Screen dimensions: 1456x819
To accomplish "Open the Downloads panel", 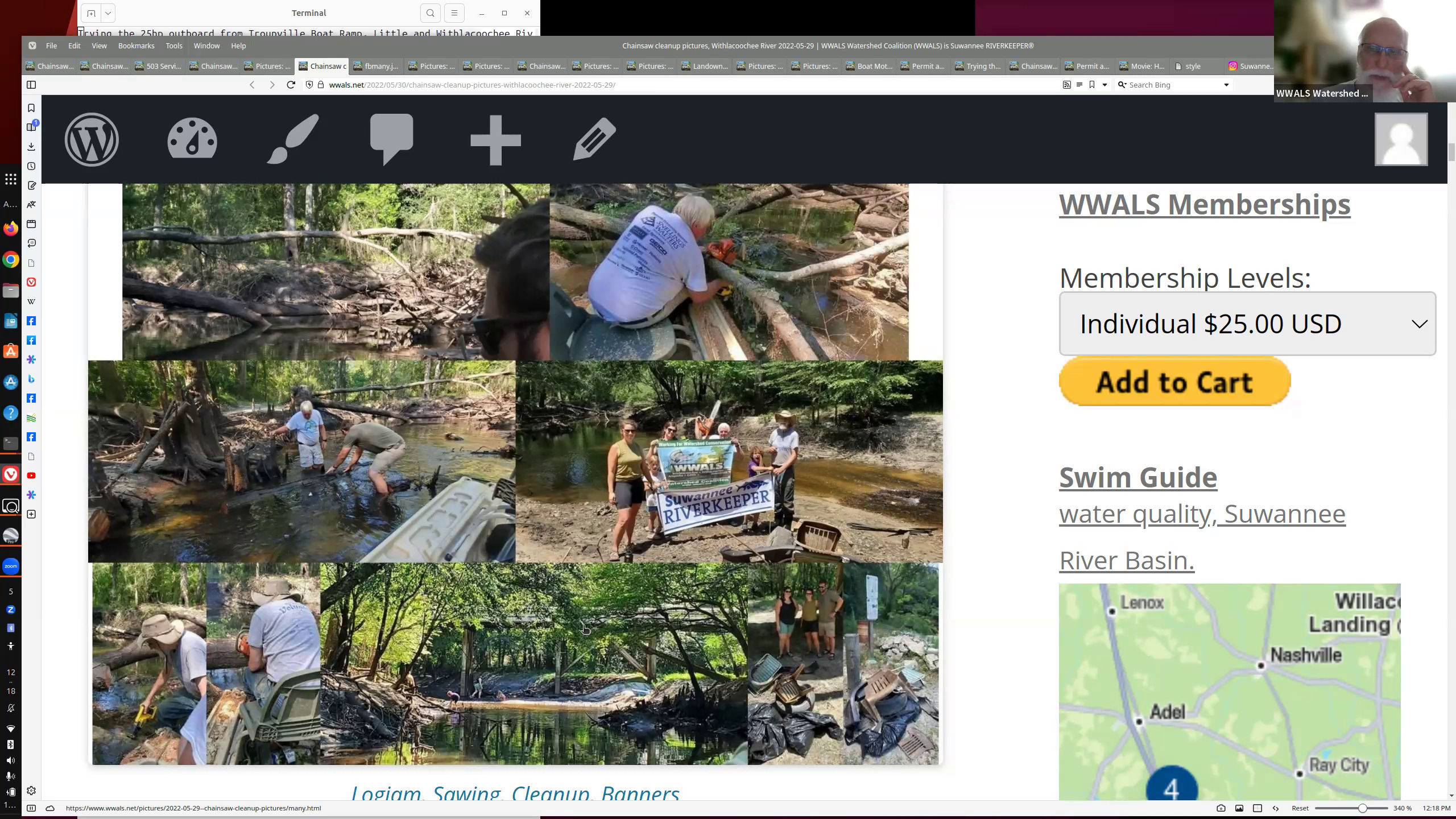I will (31, 147).
